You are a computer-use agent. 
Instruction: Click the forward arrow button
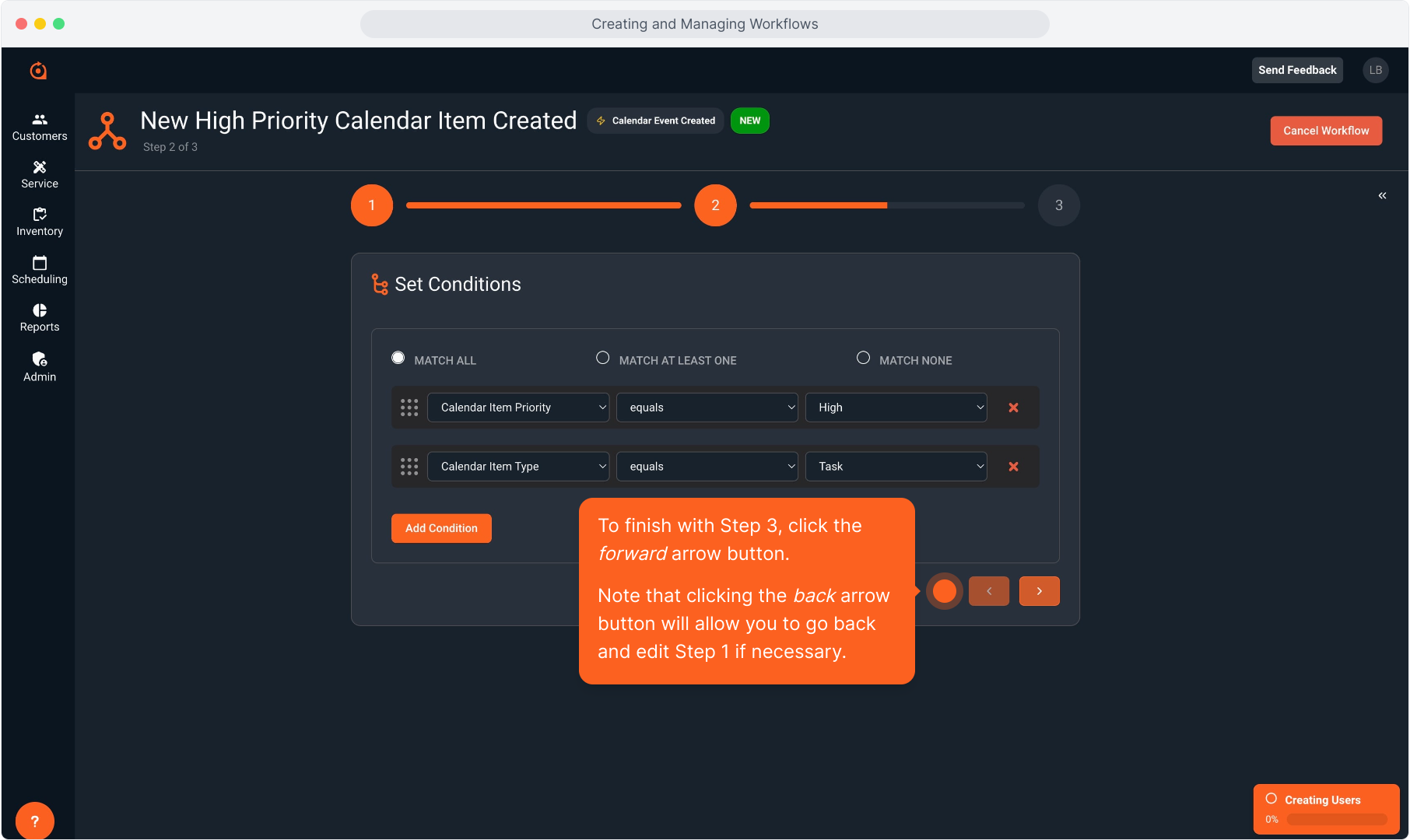(x=1039, y=591)
